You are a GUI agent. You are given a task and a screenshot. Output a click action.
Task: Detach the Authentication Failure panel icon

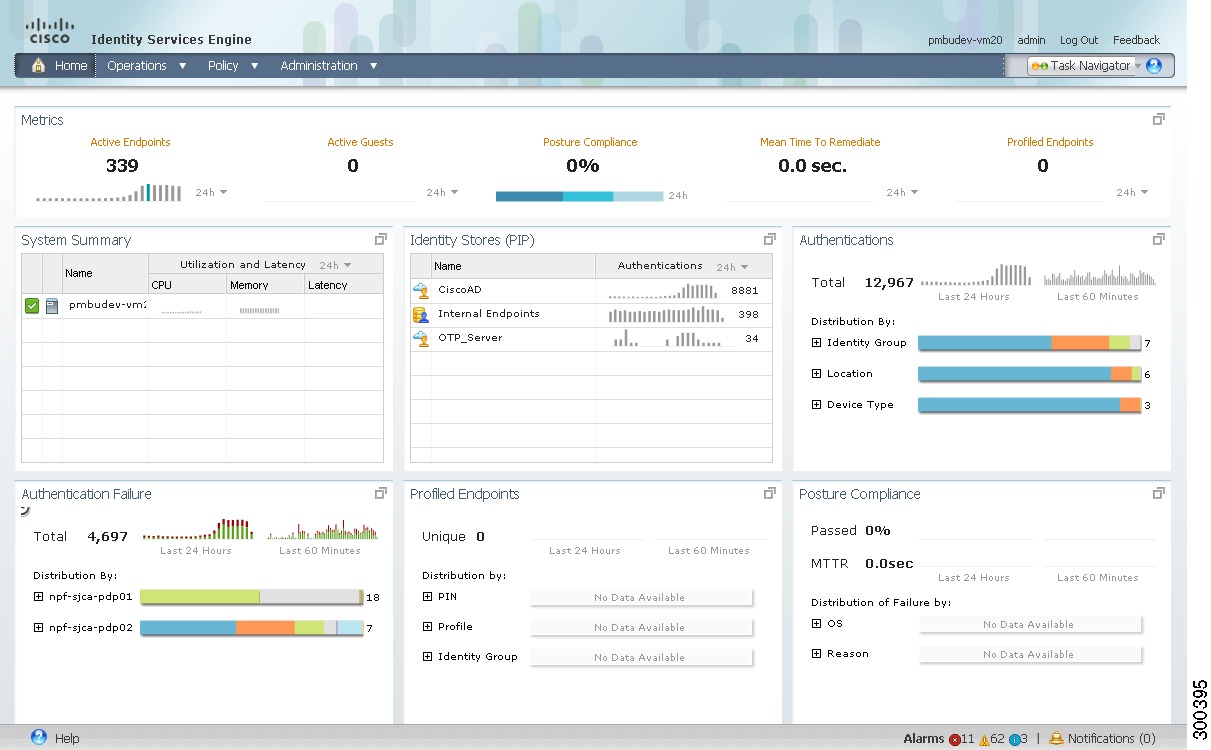pos(380,493)
